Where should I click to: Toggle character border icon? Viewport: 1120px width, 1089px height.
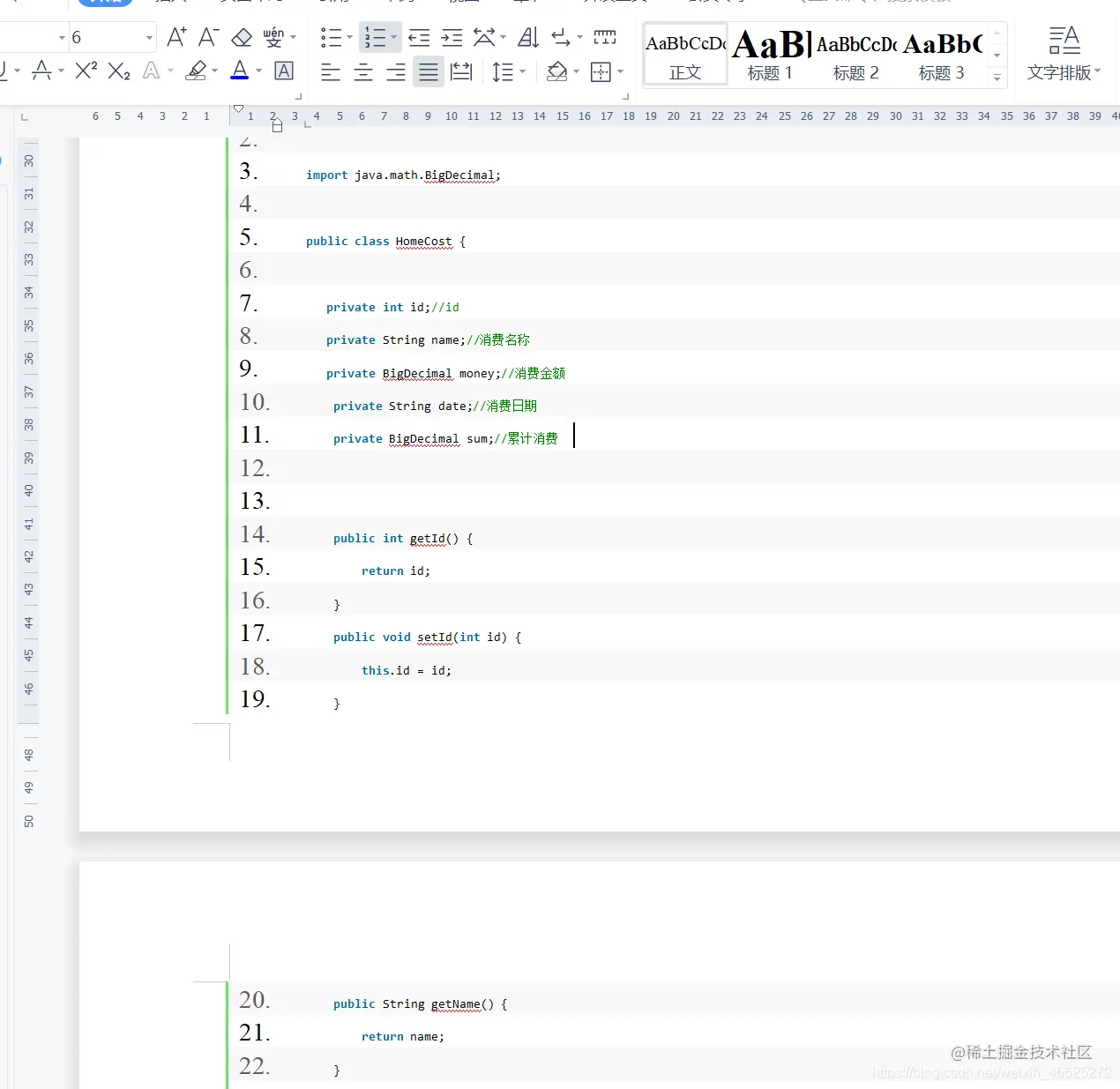(284, 71)
